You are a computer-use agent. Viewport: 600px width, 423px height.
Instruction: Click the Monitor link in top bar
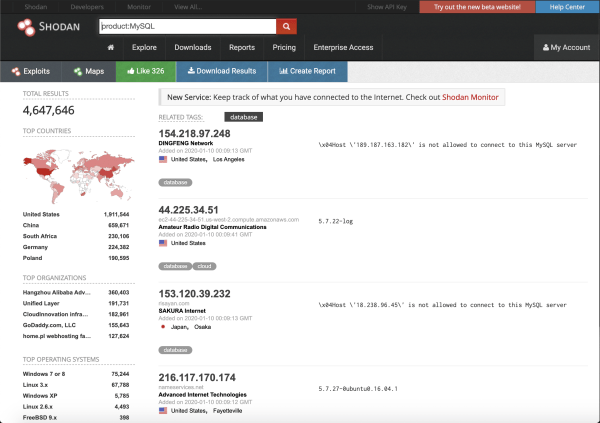click(x=139, y=7)
